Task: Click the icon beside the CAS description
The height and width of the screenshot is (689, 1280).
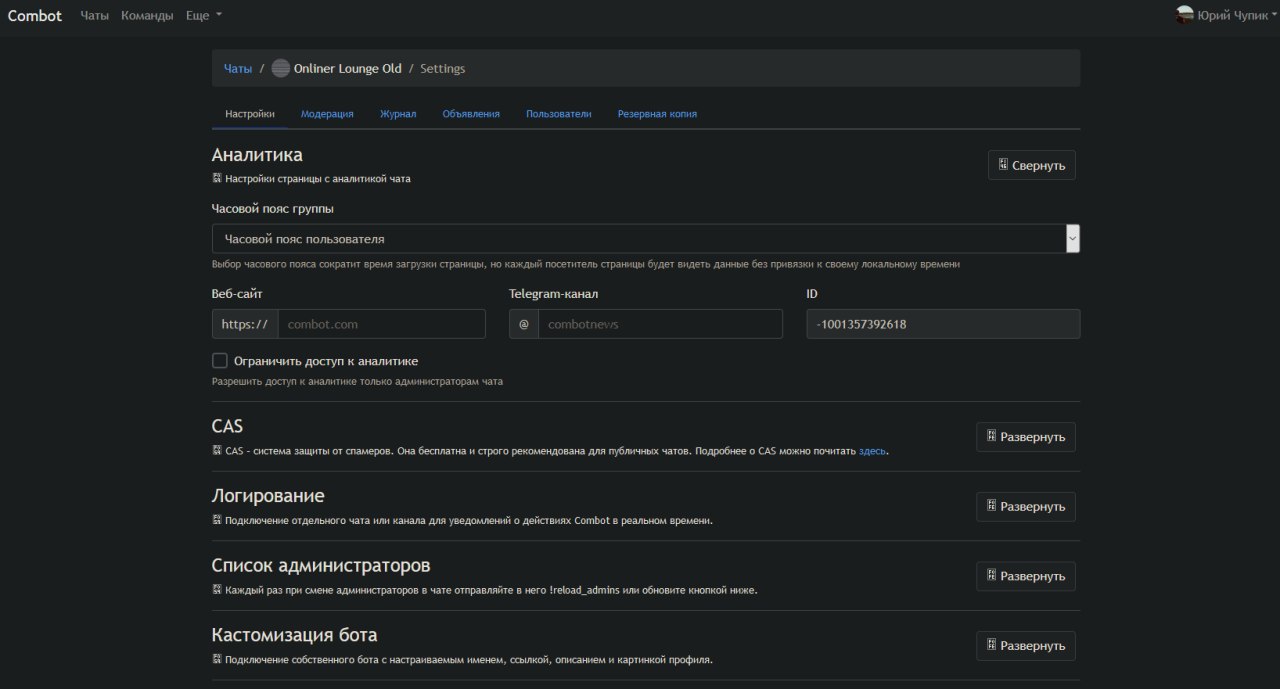Action: coord(217,450)
